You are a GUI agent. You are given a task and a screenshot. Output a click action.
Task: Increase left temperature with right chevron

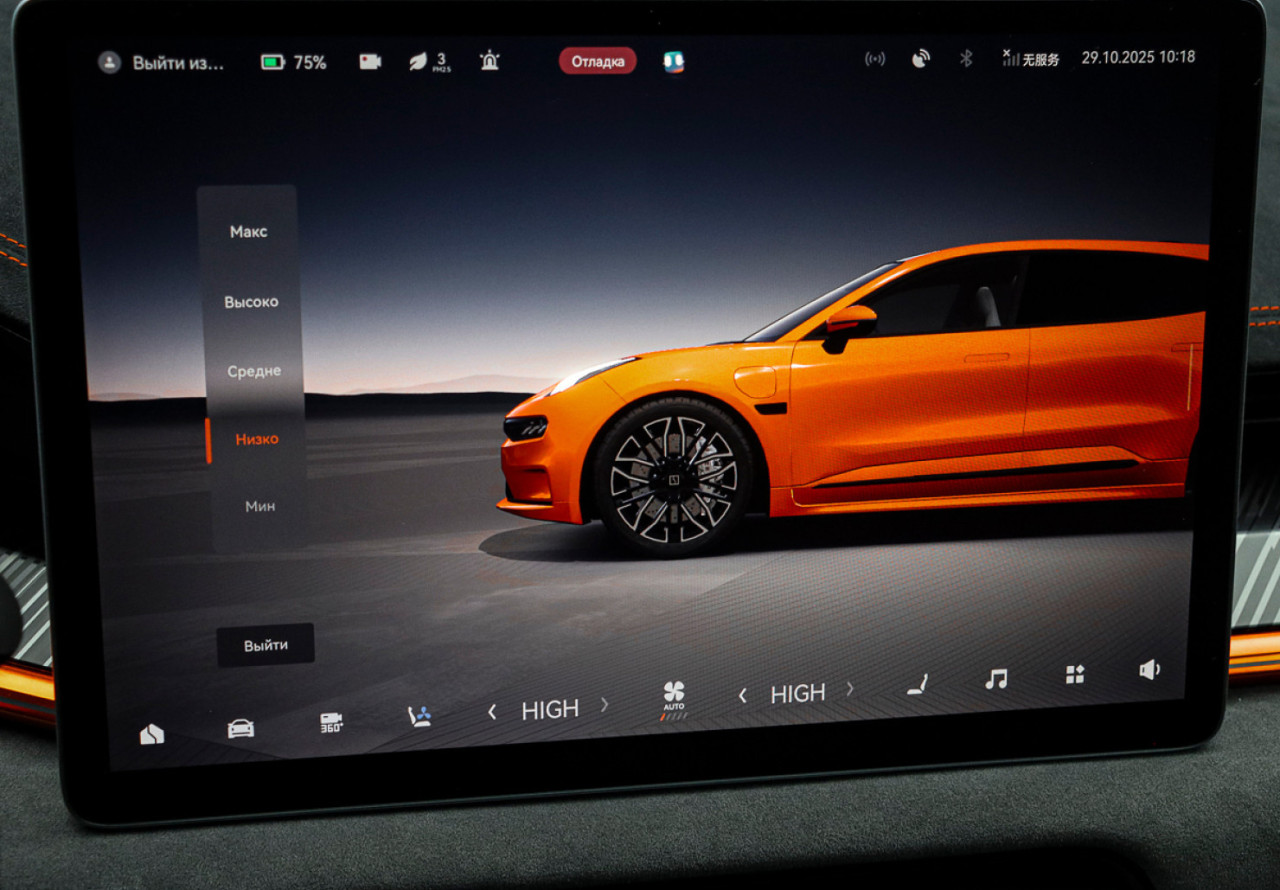click(x=604, y=704)
